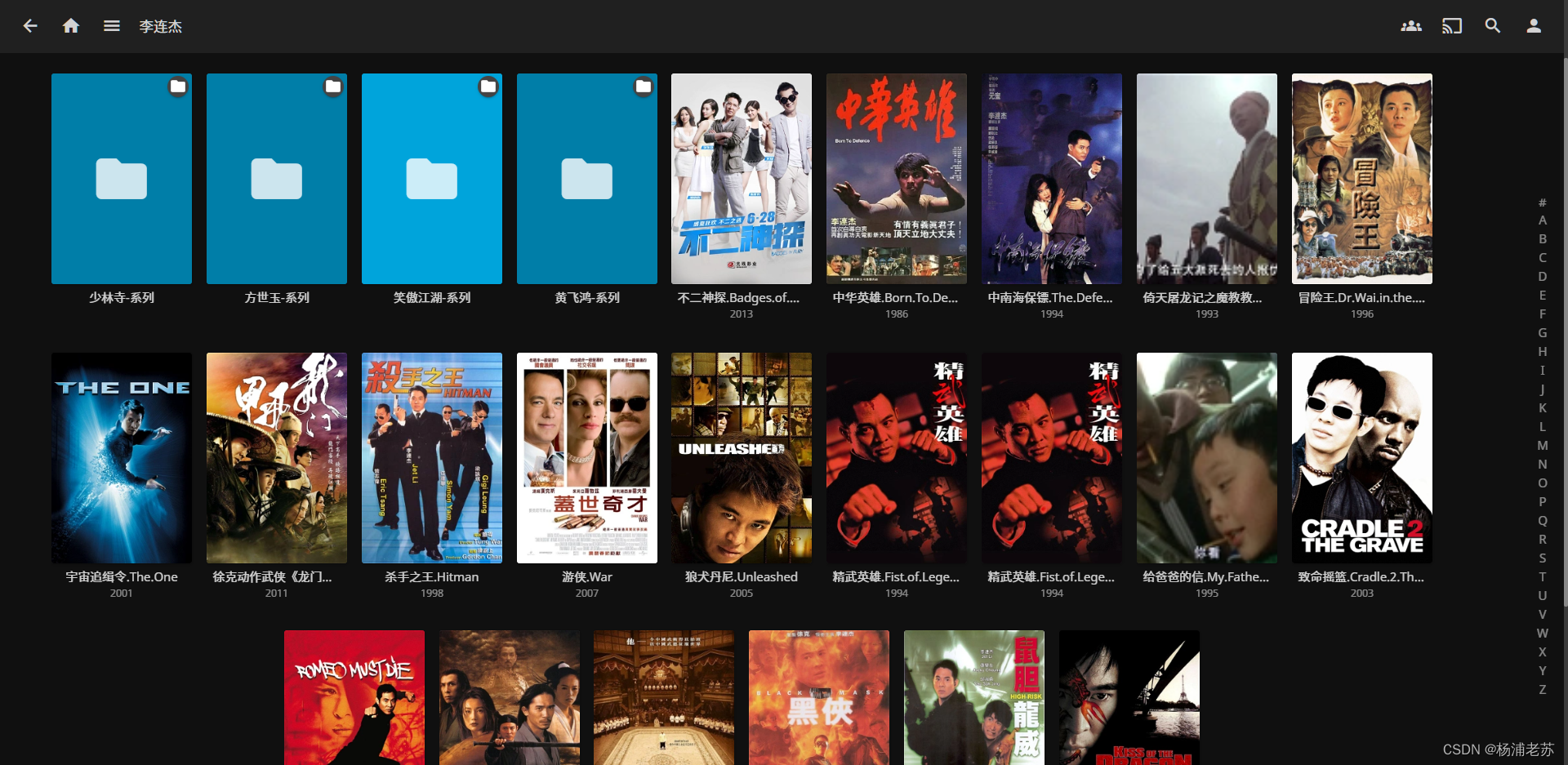Open the 黑侠 Black Mask poster
Image resolution: width=1568 pixels, height=765 pixels.
pos(819,697)
